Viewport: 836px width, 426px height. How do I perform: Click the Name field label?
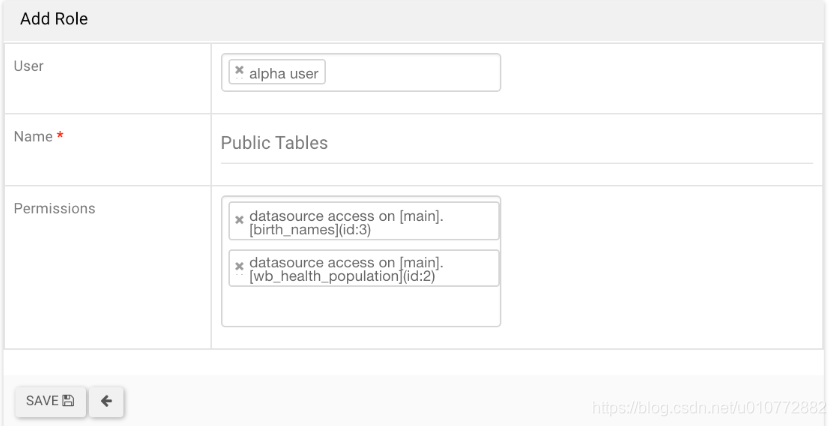coord(33,137)
